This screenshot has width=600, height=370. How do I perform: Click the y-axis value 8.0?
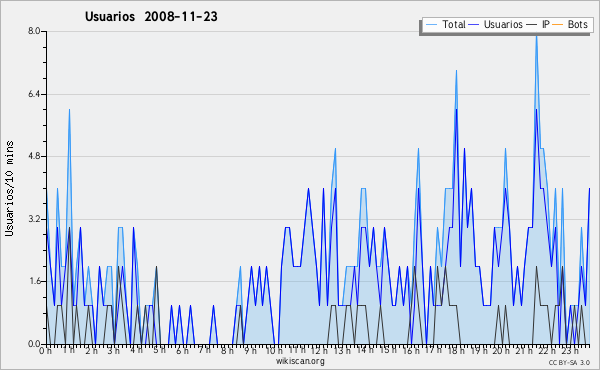tap(34, 31)
